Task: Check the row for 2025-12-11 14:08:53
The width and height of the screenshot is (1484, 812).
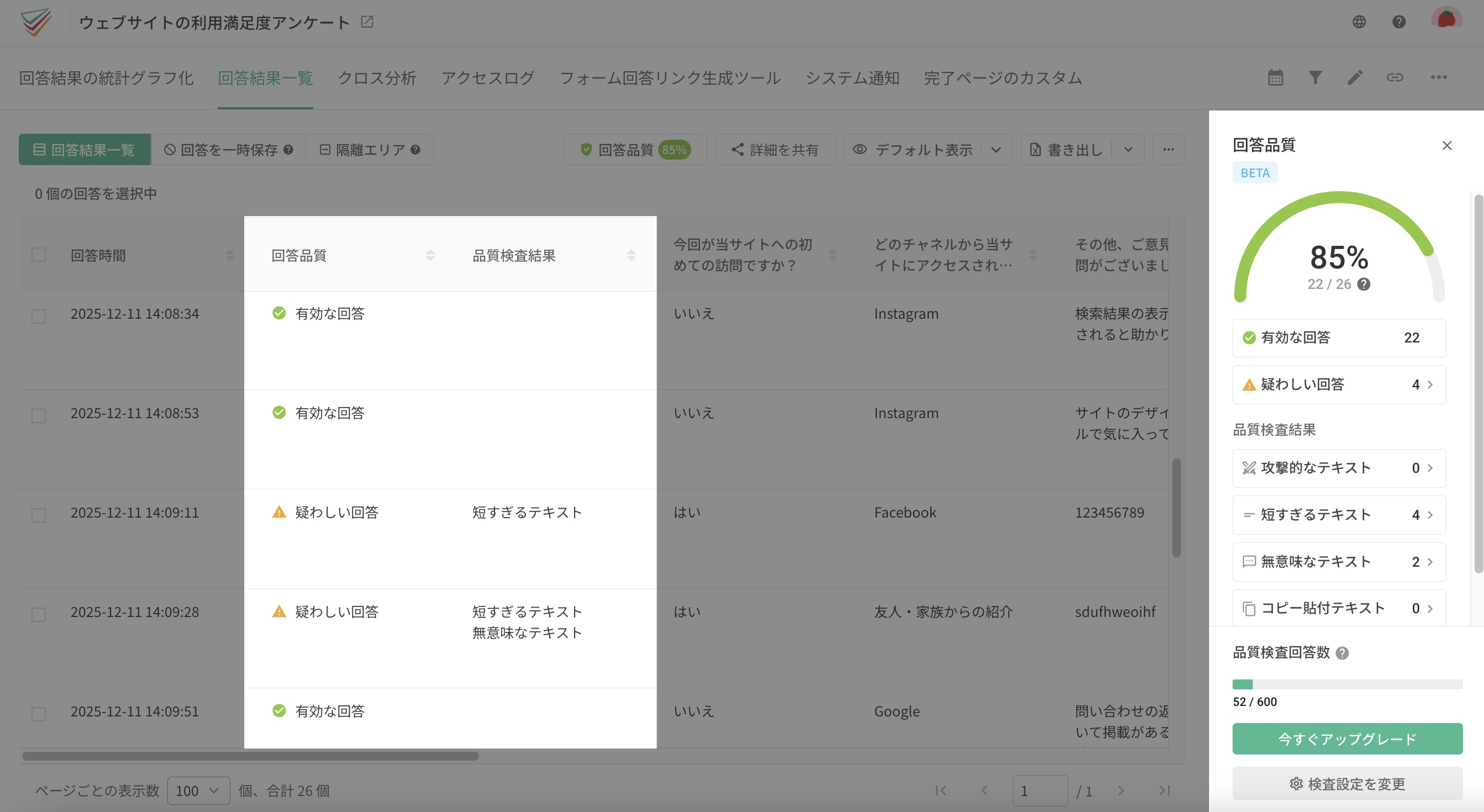Action: tap(39, 416)
